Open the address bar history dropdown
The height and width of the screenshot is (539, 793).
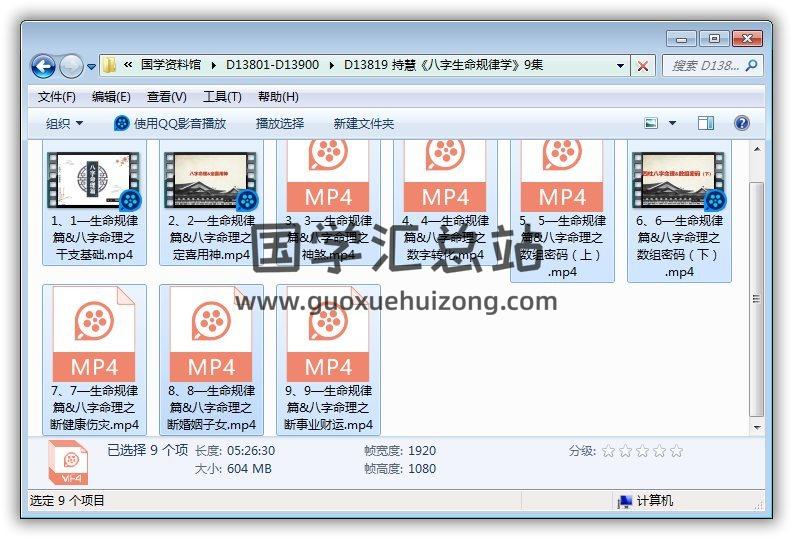click(x=620, y=66)
